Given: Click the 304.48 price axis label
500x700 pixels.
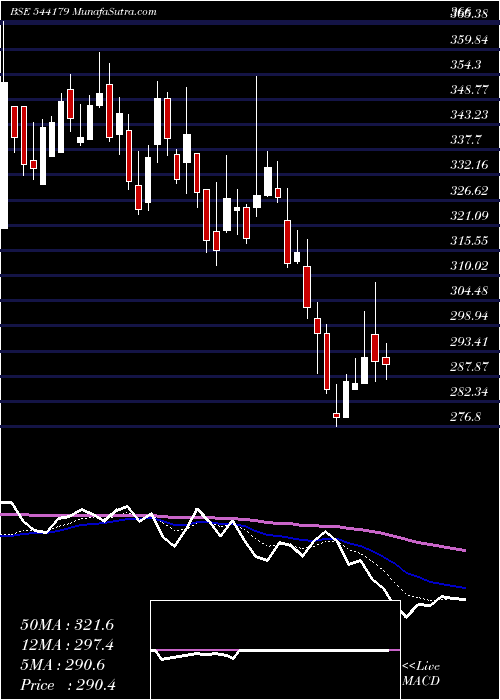Looking at the screenshot, I should click(468, 291).
